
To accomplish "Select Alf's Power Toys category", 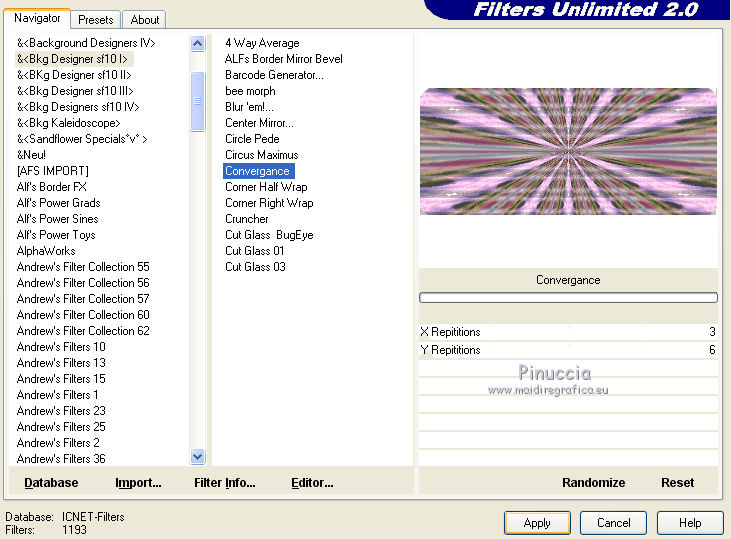I will (56, 235).
